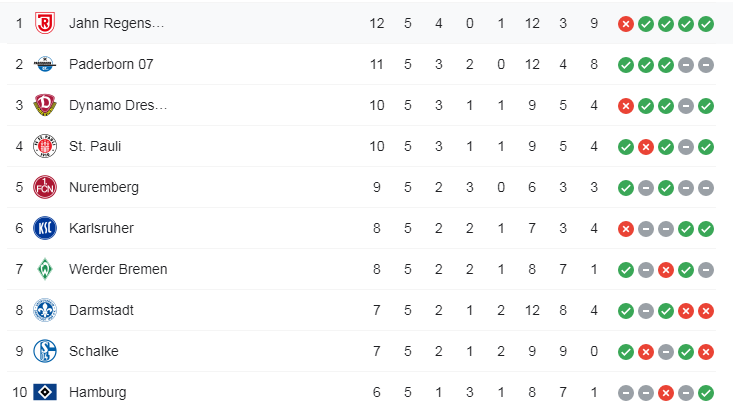
Task: Click the Darmstadt club crest
Action: click(45, 310)
